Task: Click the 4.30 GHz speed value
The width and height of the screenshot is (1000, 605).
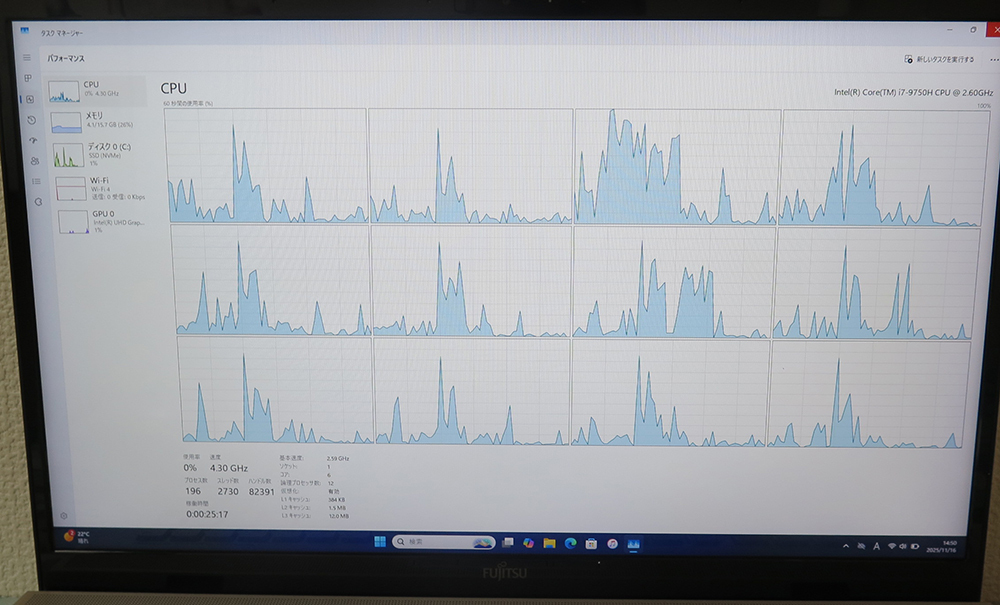Action: 229,468
